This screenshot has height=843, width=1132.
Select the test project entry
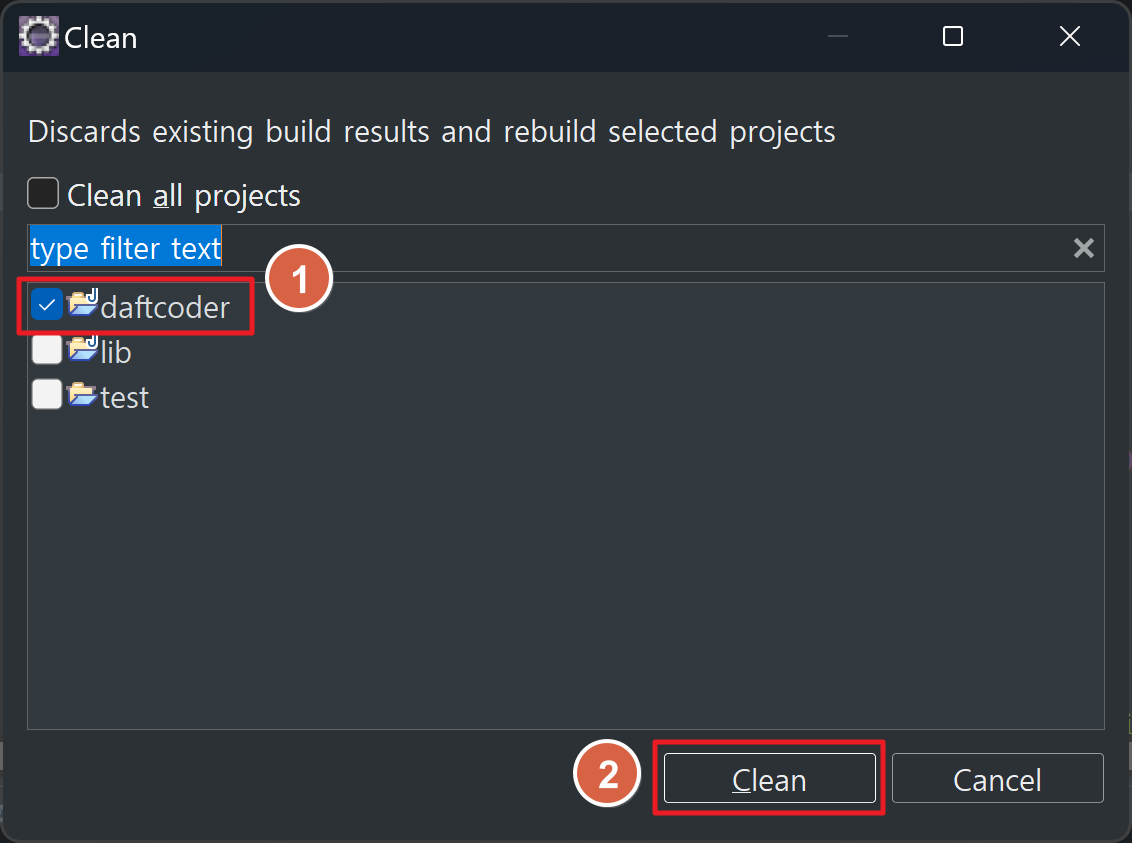pyautogui.click(x=124, y=396)
